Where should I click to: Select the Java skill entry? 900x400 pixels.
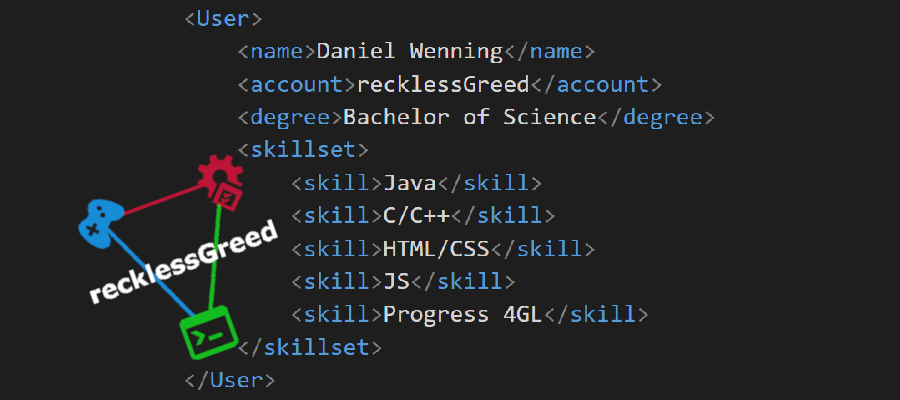411,183
